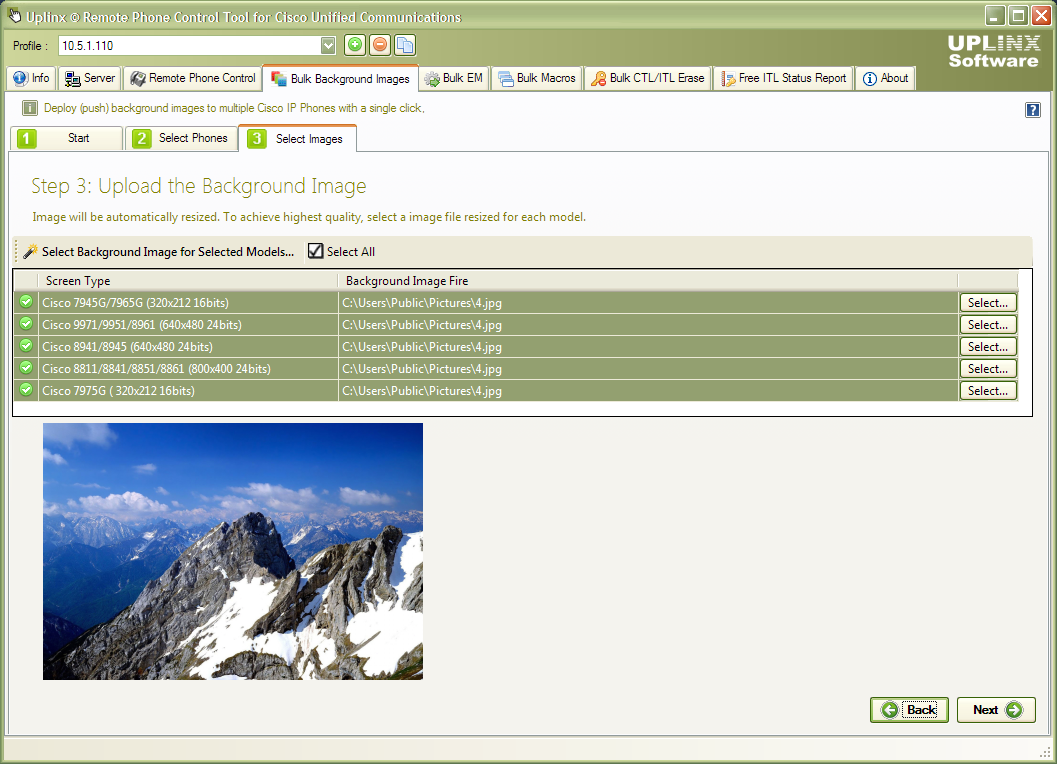Click Back to return to previous step
This screenshot has height=764, width=1057.
pyautogui.click(x=908, y=709)
